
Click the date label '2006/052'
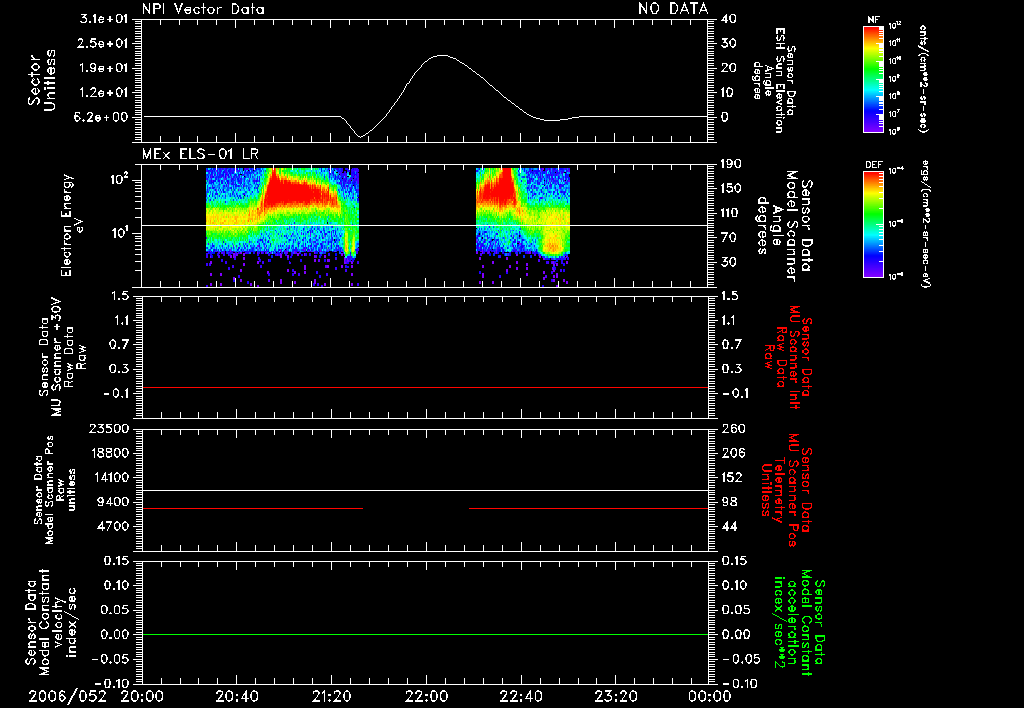[x=67, y=697]
